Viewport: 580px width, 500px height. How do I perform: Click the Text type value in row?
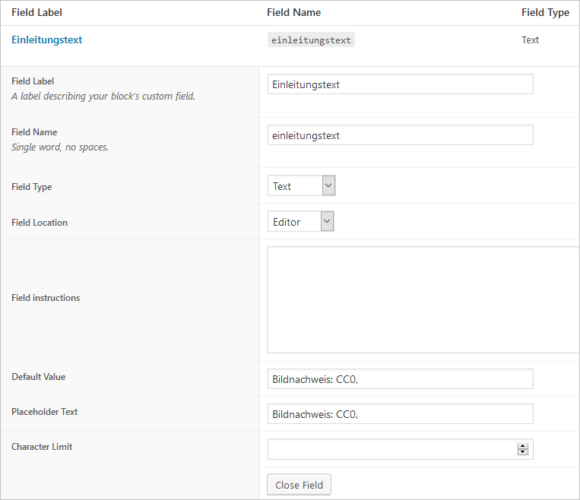coord(530,40)
